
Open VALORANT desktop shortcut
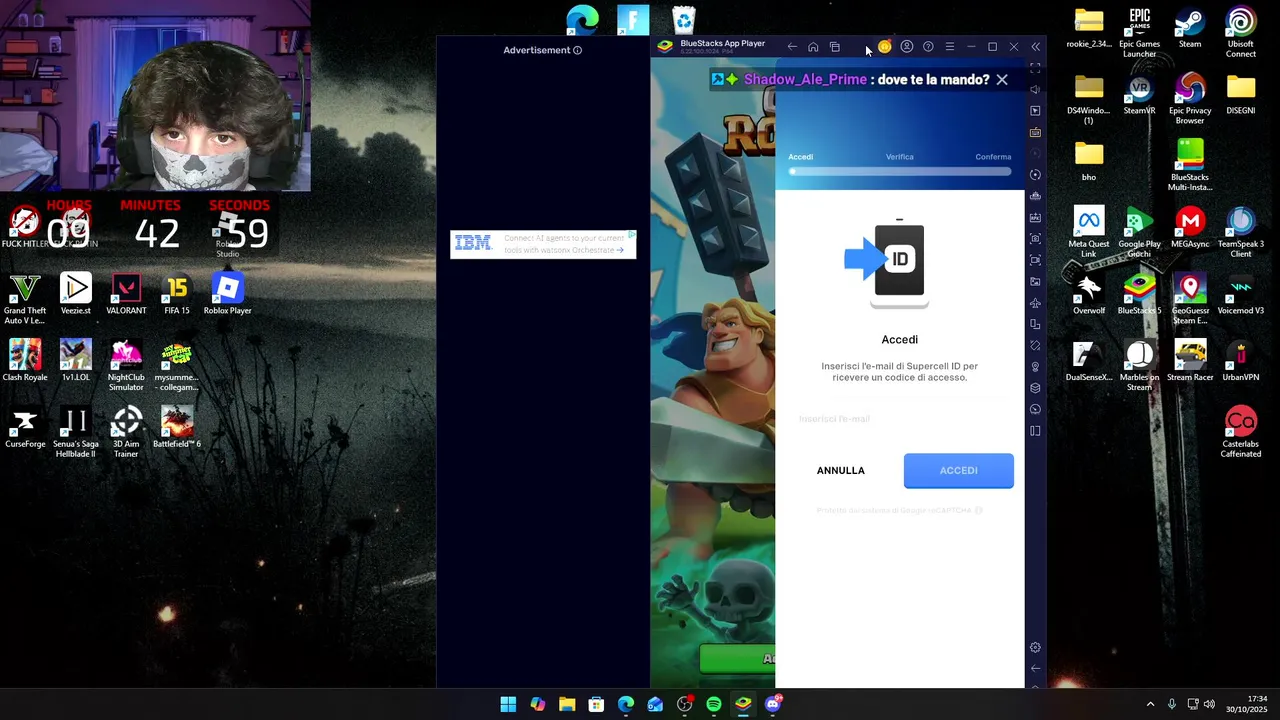[x=126, y=294]
